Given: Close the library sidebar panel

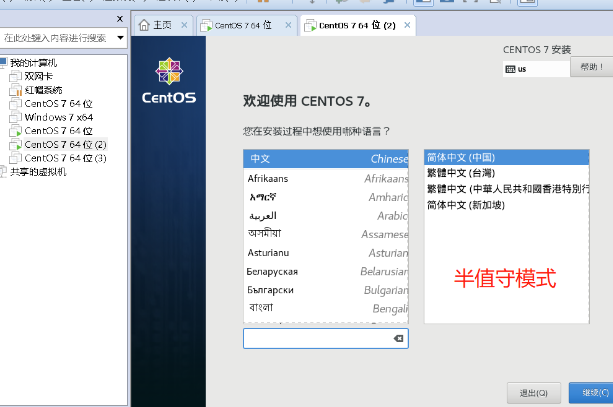Looking at the screenshot, I should 120,19.
